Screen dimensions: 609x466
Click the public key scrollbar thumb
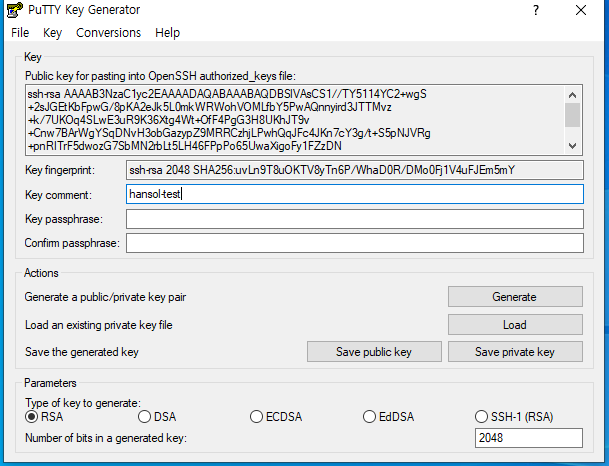tap(572, 115)
